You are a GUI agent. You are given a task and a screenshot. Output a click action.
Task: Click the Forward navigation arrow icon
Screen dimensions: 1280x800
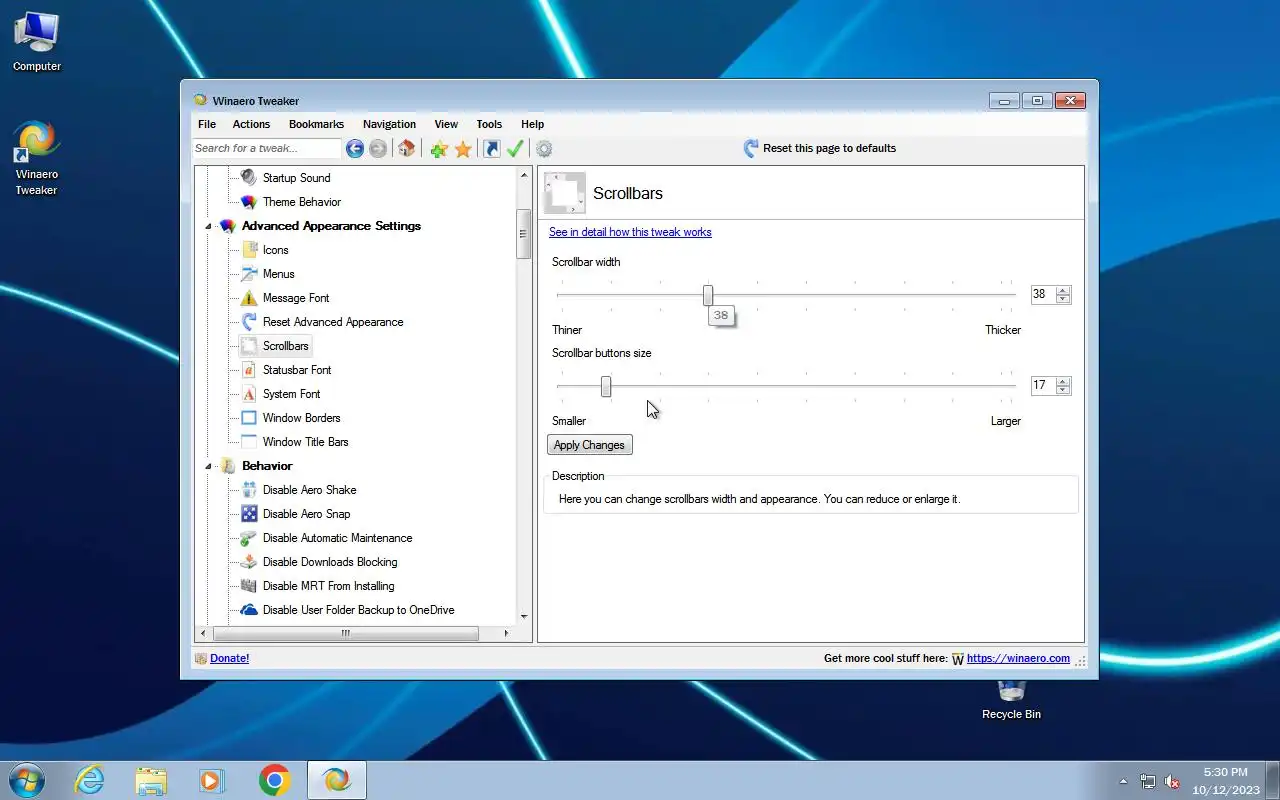tap(378, 149)
